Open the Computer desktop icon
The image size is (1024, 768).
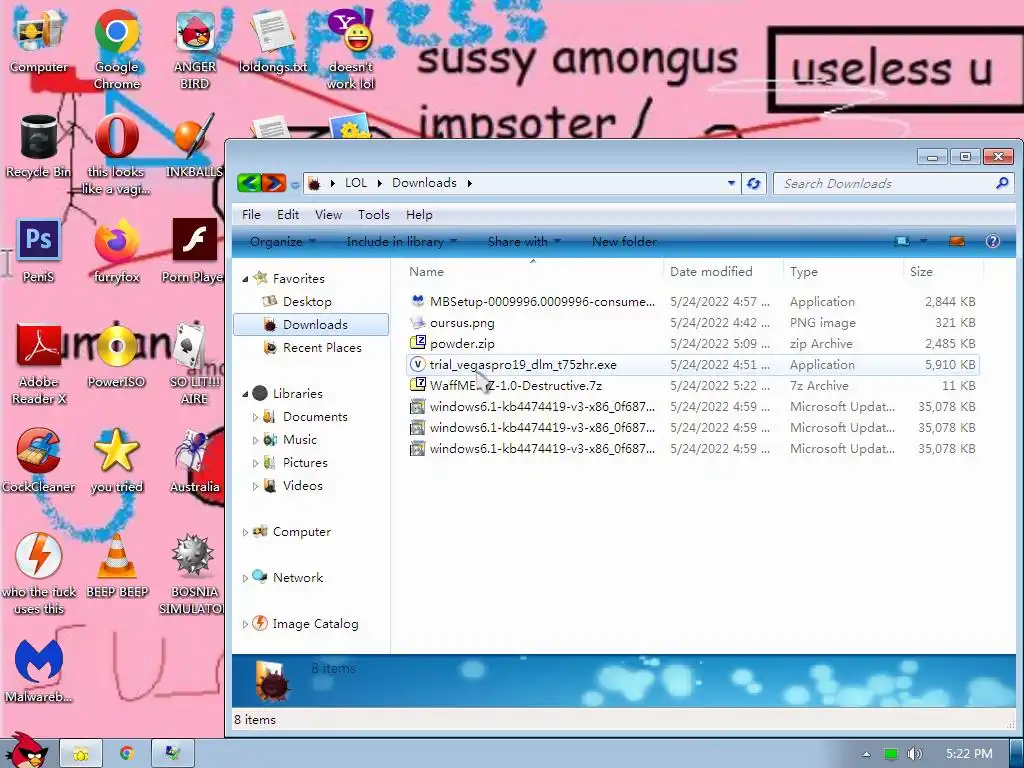pyautogui.click(x=39, y=39)
